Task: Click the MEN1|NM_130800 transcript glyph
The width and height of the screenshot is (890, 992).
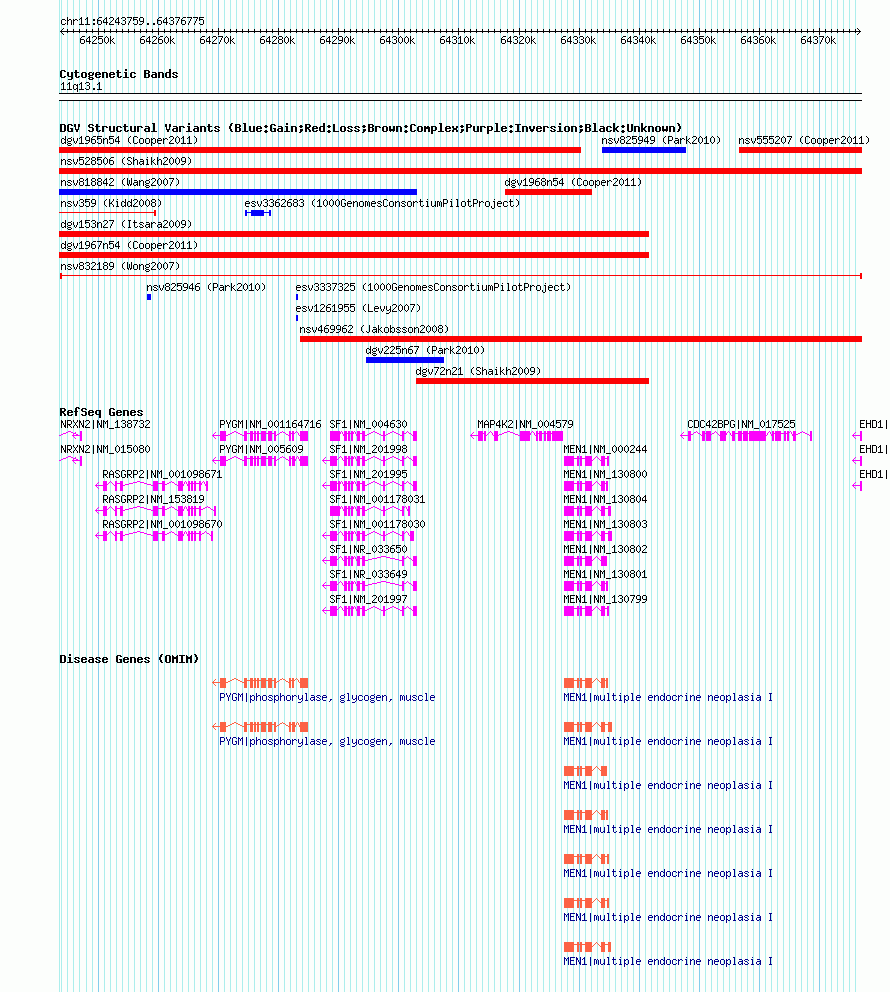Action: tap(586, 486)
